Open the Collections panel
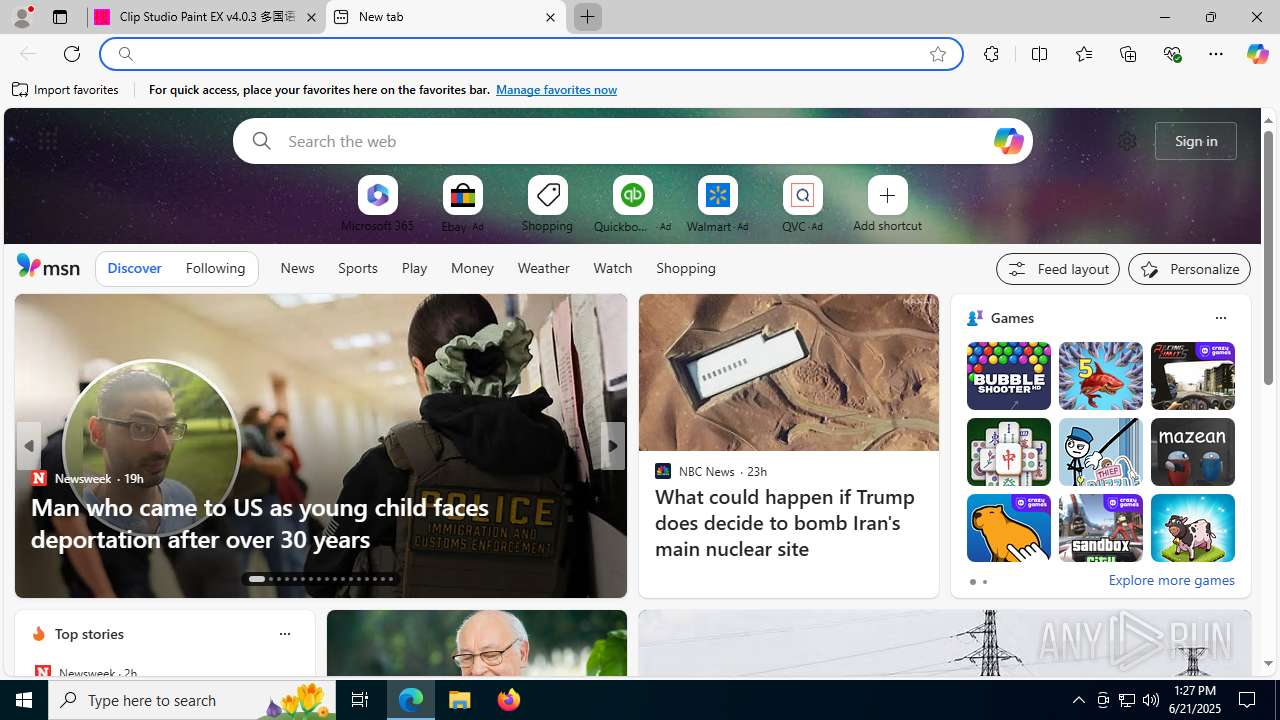 click(1128, 54)
